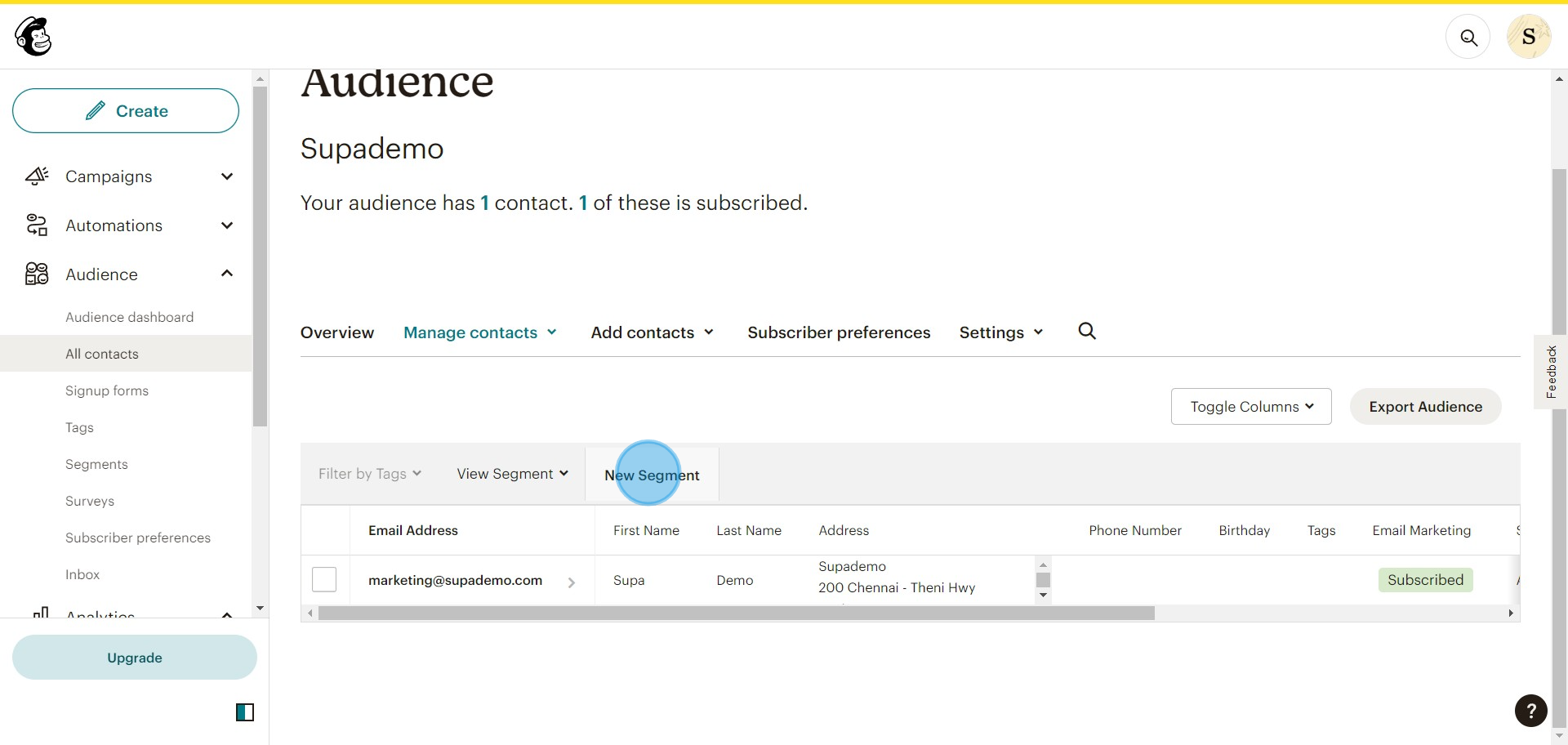Collapse the Analytics sidebar section chevron
The height and width of the screenshot is (745, 1568).
(227, 613)
